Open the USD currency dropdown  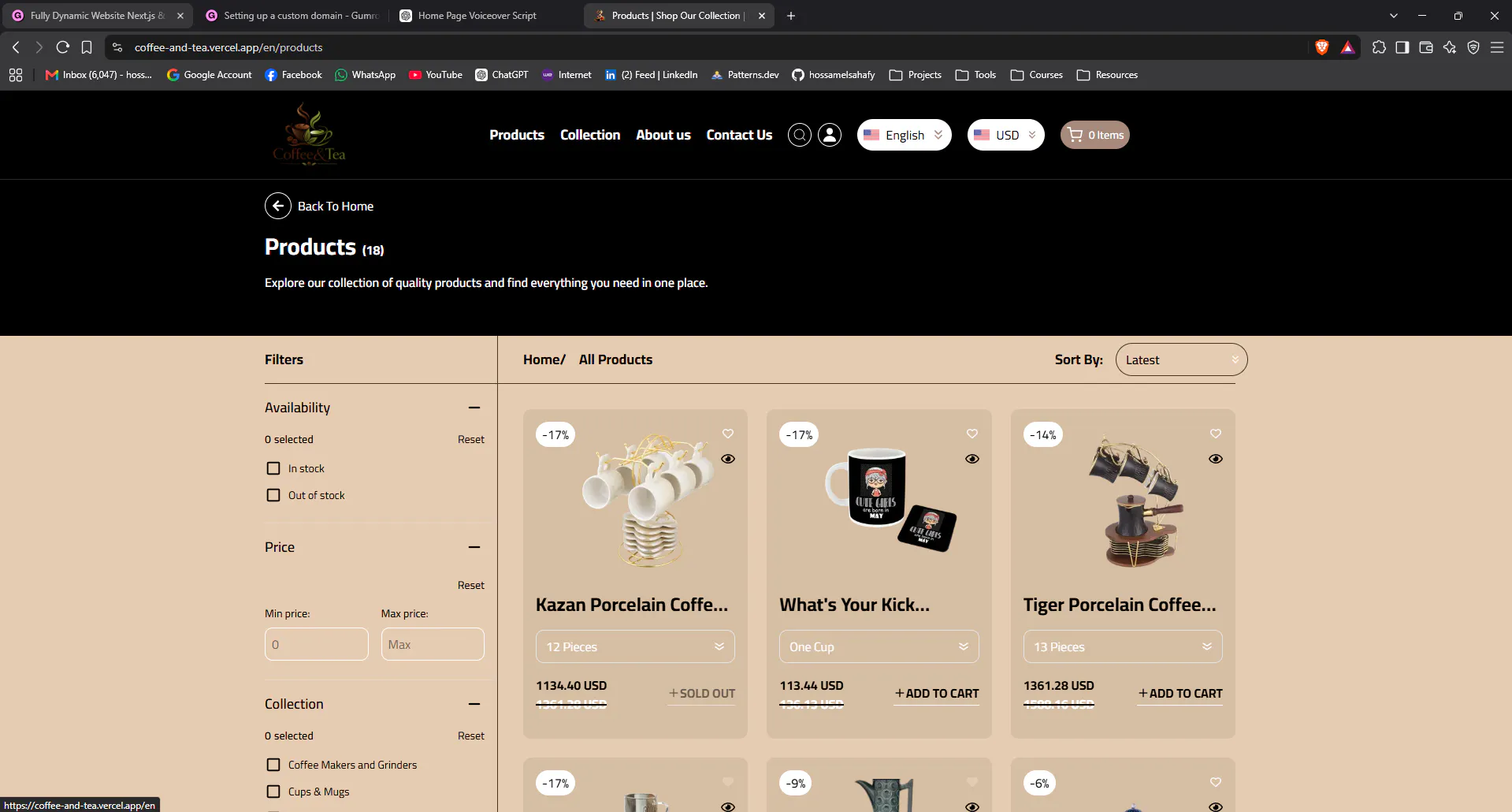point(1006,135)
